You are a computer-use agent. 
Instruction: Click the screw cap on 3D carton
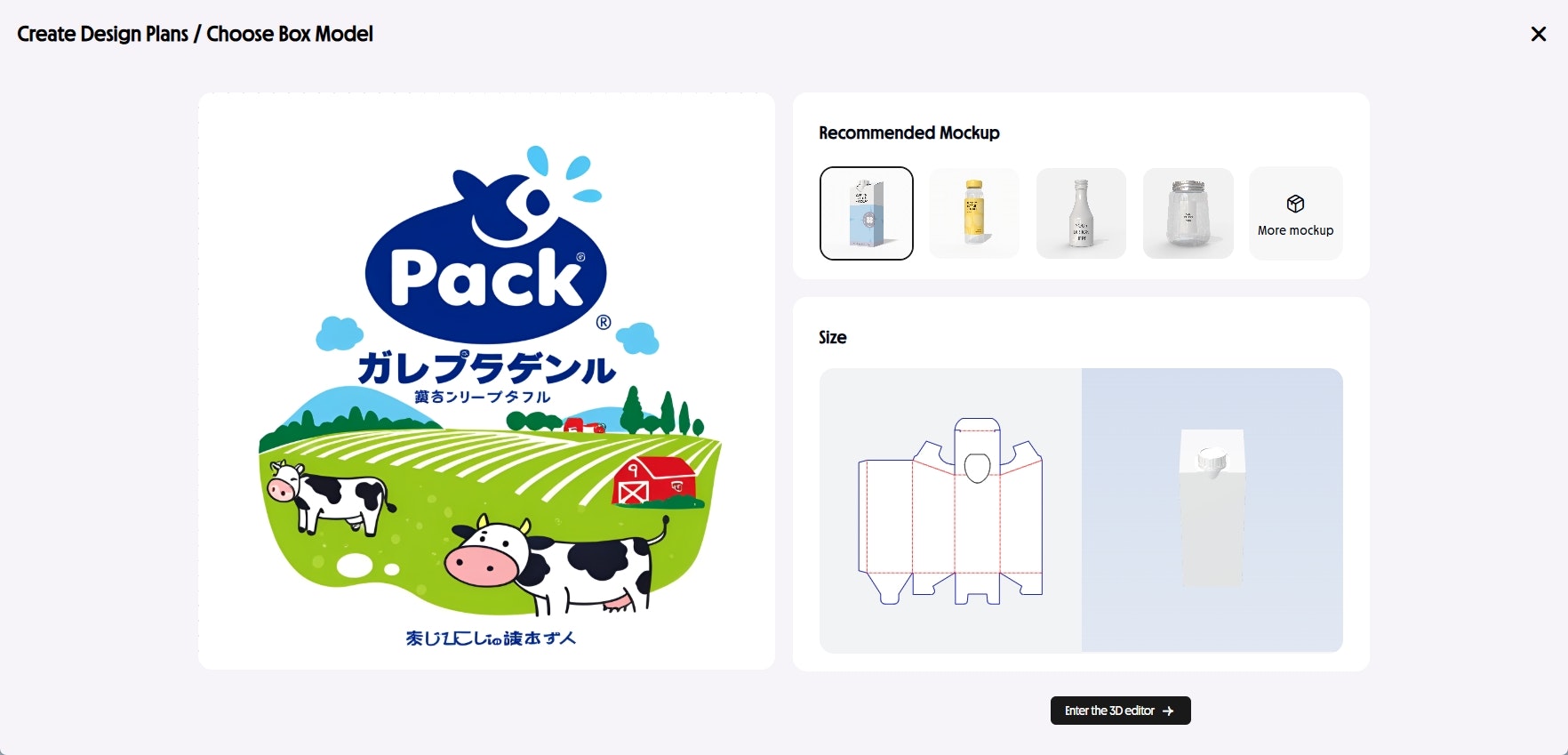[1212, 460]
